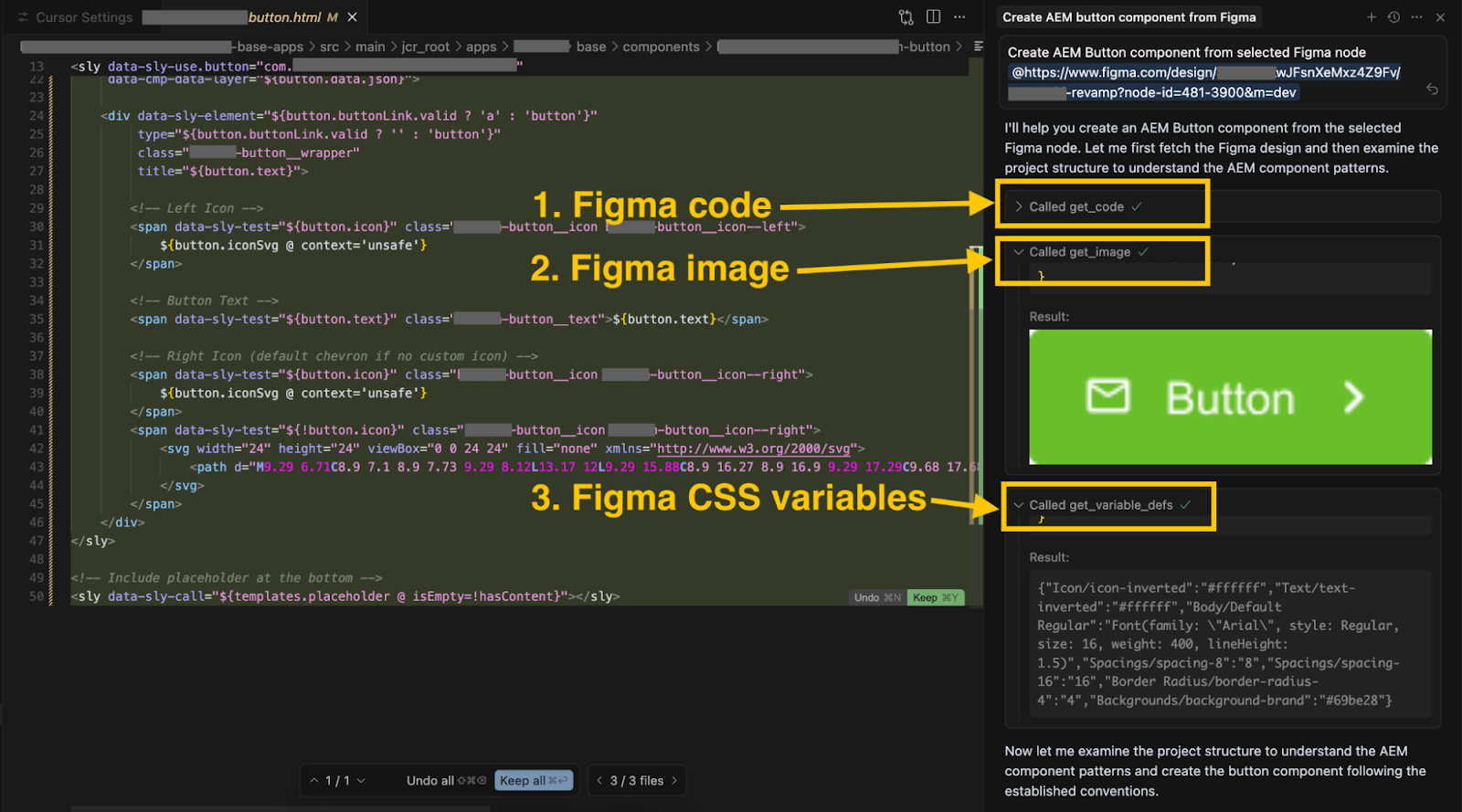Viewport: 1462px width, 812px height.
Task: Click the base breadcrumb segment
Action: click(591, 47)
